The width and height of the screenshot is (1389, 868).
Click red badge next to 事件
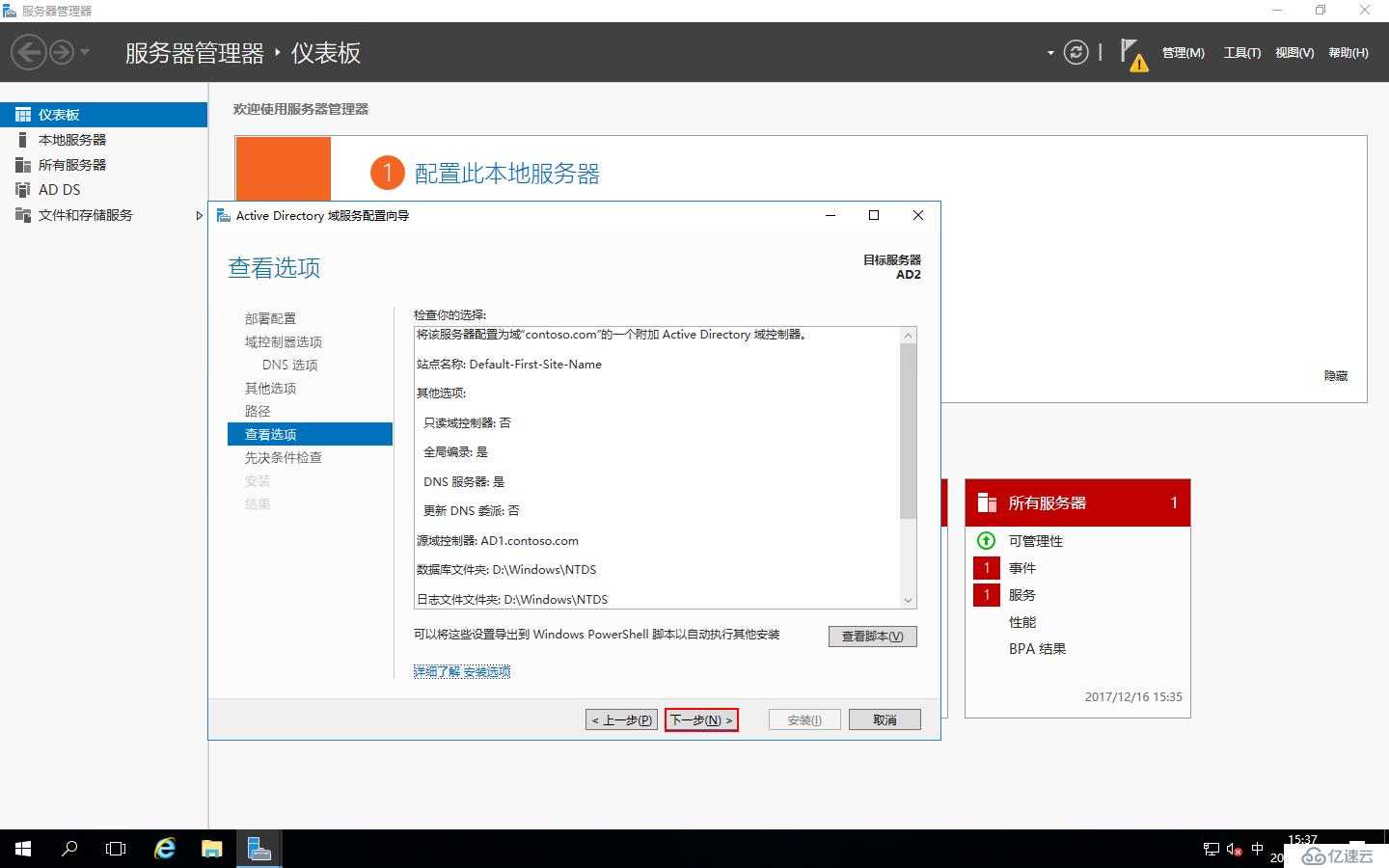[x=987, y=568]
